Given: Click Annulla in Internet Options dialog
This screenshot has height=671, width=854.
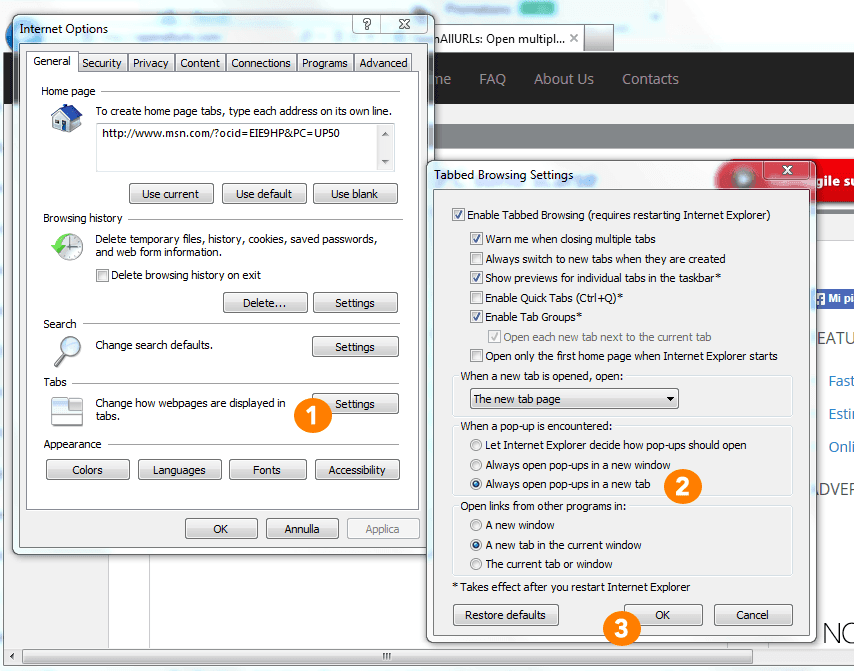Looking at the screenshot, I should pyautogui.click(x=302, y=528).
